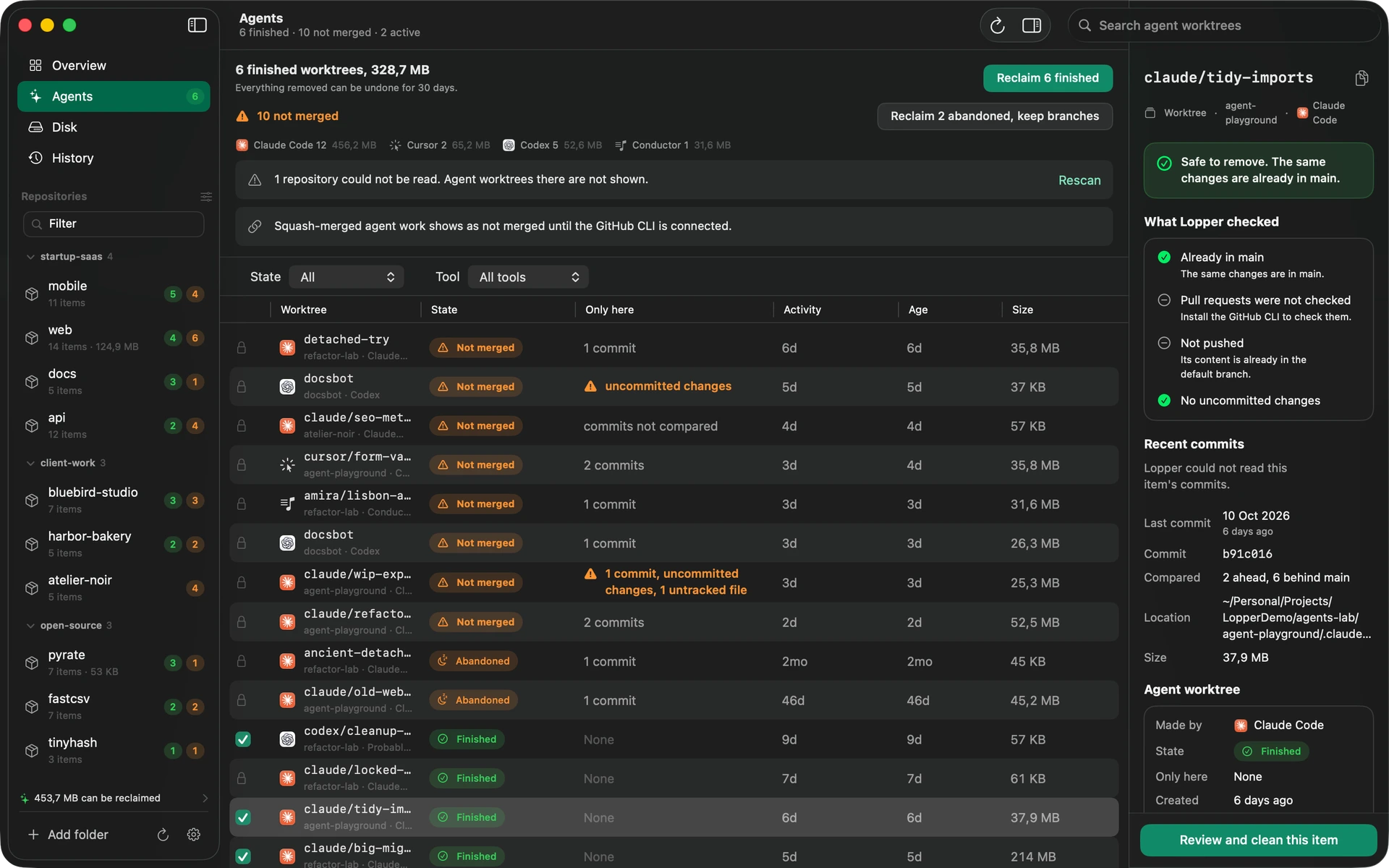Open the State filter dropdown
The image size is (1389, 868).
[x=347, y=277]
